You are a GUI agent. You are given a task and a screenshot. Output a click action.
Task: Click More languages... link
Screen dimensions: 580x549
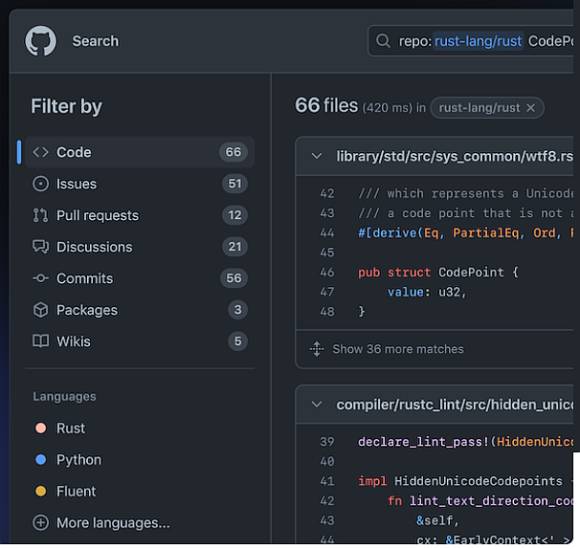tap(113, 523)
